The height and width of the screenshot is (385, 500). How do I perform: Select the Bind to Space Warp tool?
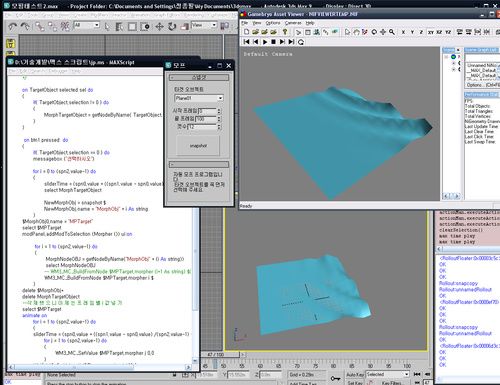click(x=65, y=26)
